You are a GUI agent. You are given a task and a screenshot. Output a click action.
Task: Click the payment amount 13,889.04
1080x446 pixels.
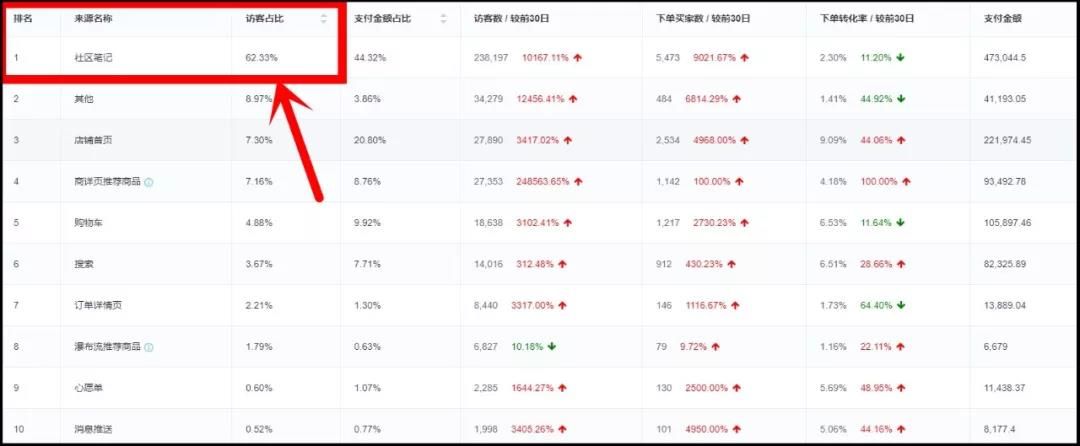click(1005, 306)
